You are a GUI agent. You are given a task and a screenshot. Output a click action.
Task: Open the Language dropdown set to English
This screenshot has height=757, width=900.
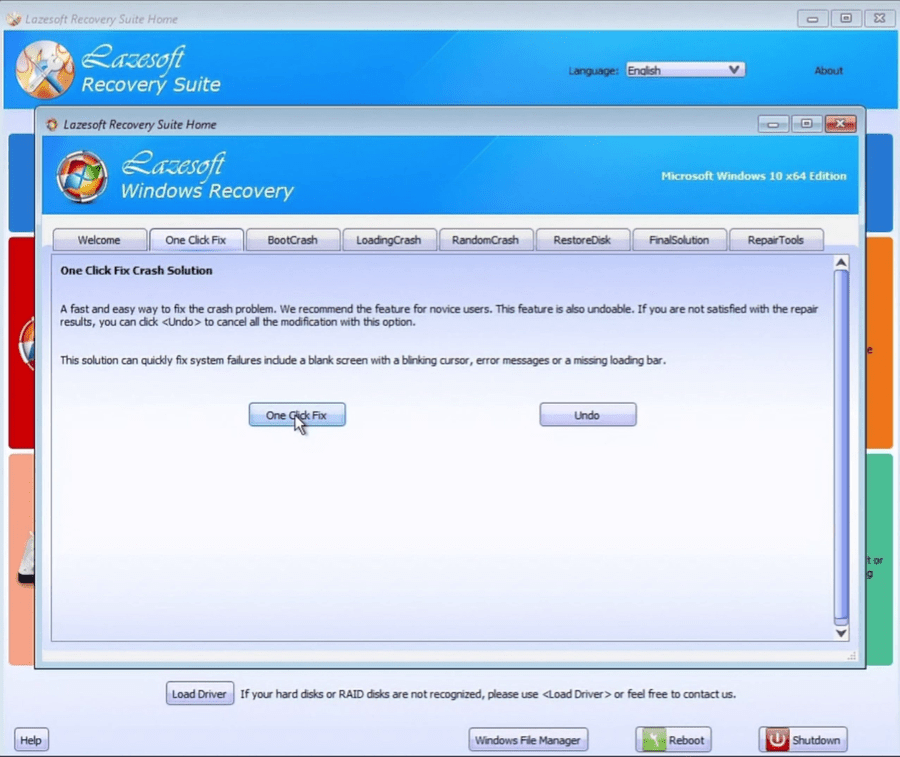coord(685,70)
